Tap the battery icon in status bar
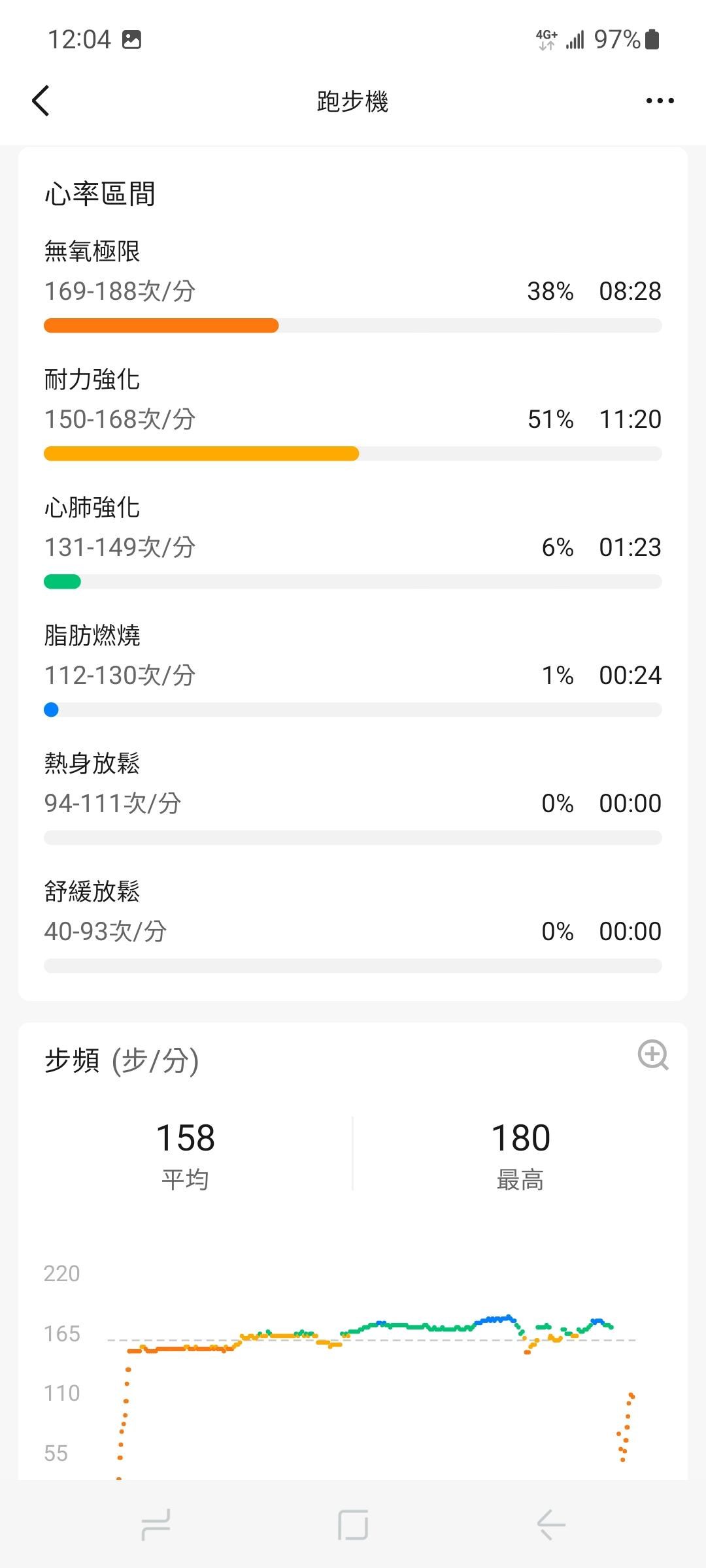The height and width of the screenshot is (1568, 706). tap(652, 39)
